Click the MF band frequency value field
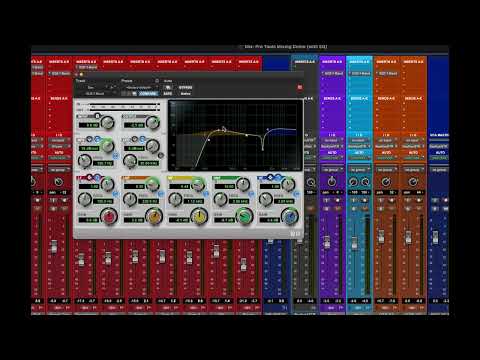 click(x=194, y=201)
